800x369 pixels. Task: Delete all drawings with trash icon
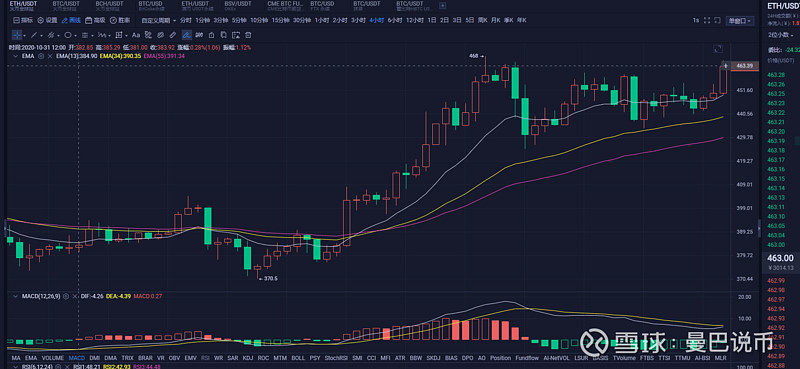[x=248, y=35]
